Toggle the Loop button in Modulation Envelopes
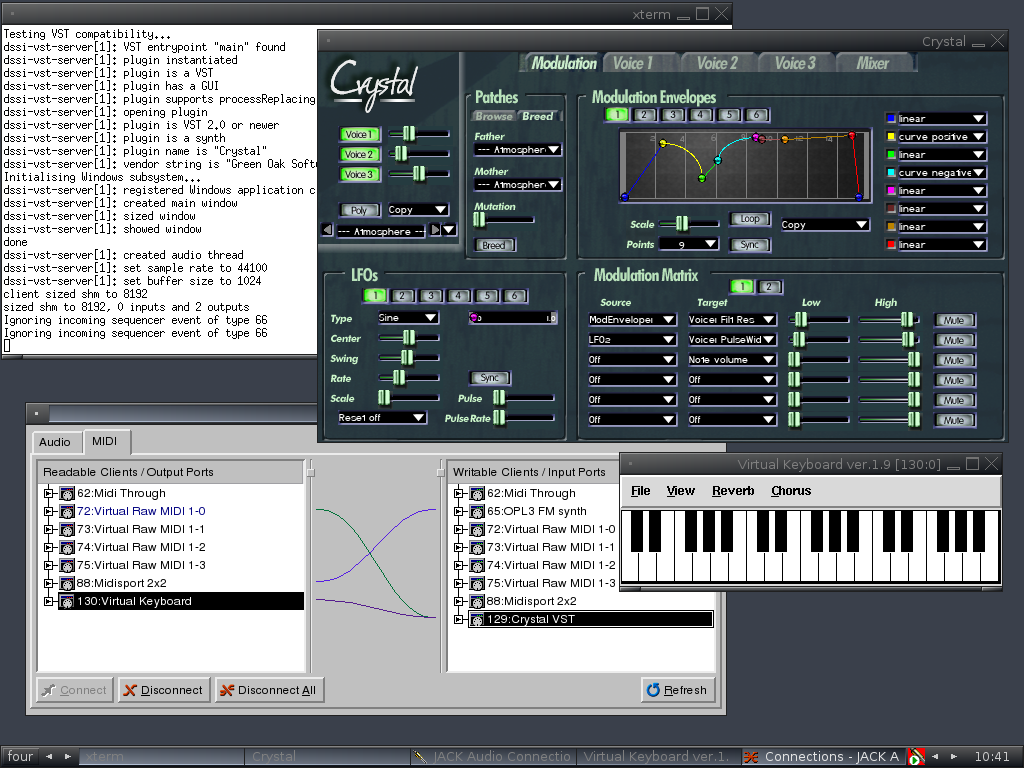The width and height of the screenshot is (1024, 768). click(x=749, y=219)
